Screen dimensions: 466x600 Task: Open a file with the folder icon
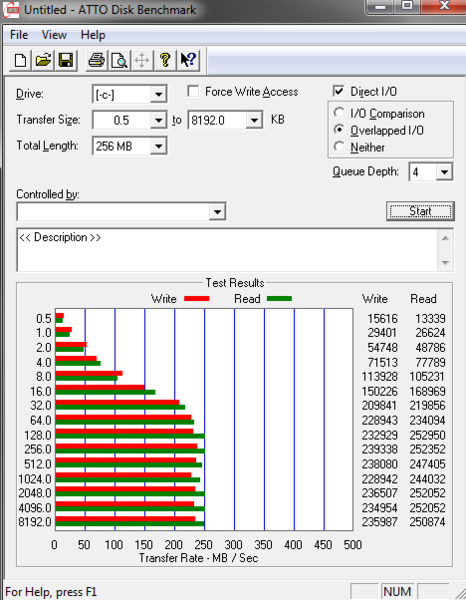(43, 60)
